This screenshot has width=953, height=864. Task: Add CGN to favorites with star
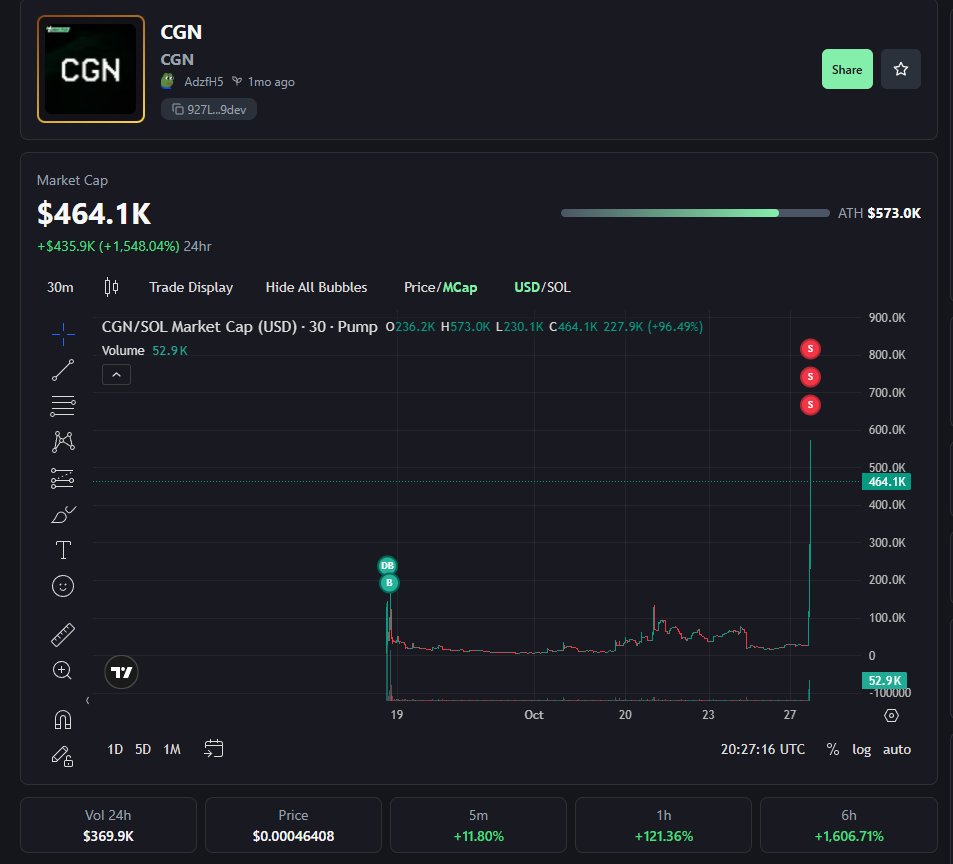(x=901, y=69)
